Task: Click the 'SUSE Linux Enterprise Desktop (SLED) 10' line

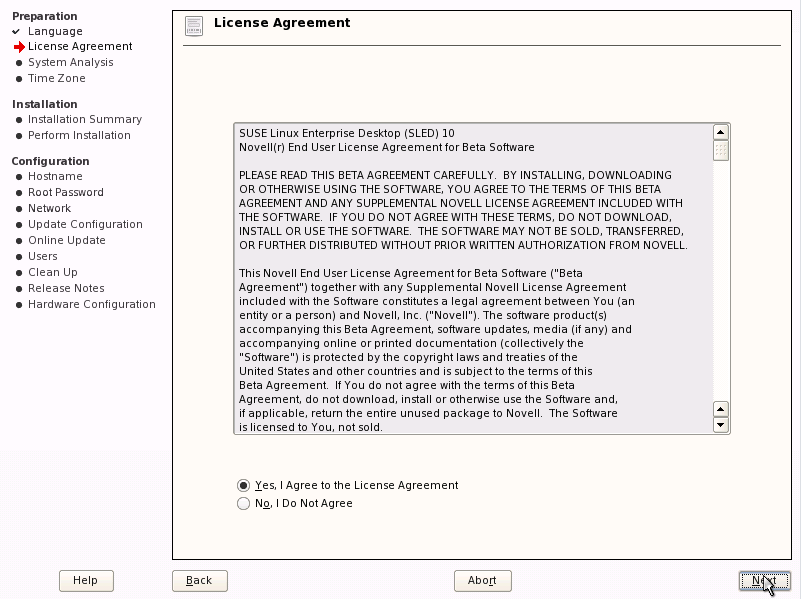Action: tap(347, 133)
